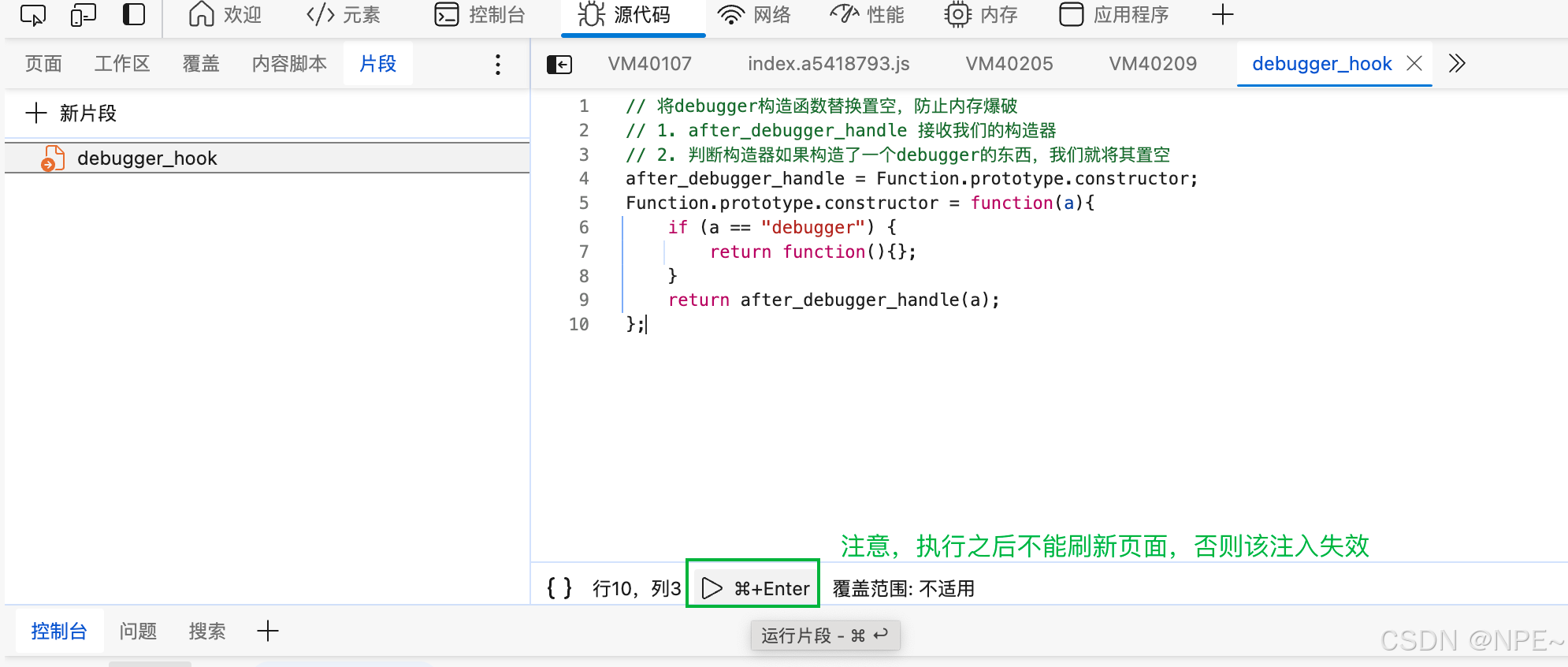Expand the overflow tabs chevron
This screenshot has width=1568, height=667.
click(x=1456, y=63)
